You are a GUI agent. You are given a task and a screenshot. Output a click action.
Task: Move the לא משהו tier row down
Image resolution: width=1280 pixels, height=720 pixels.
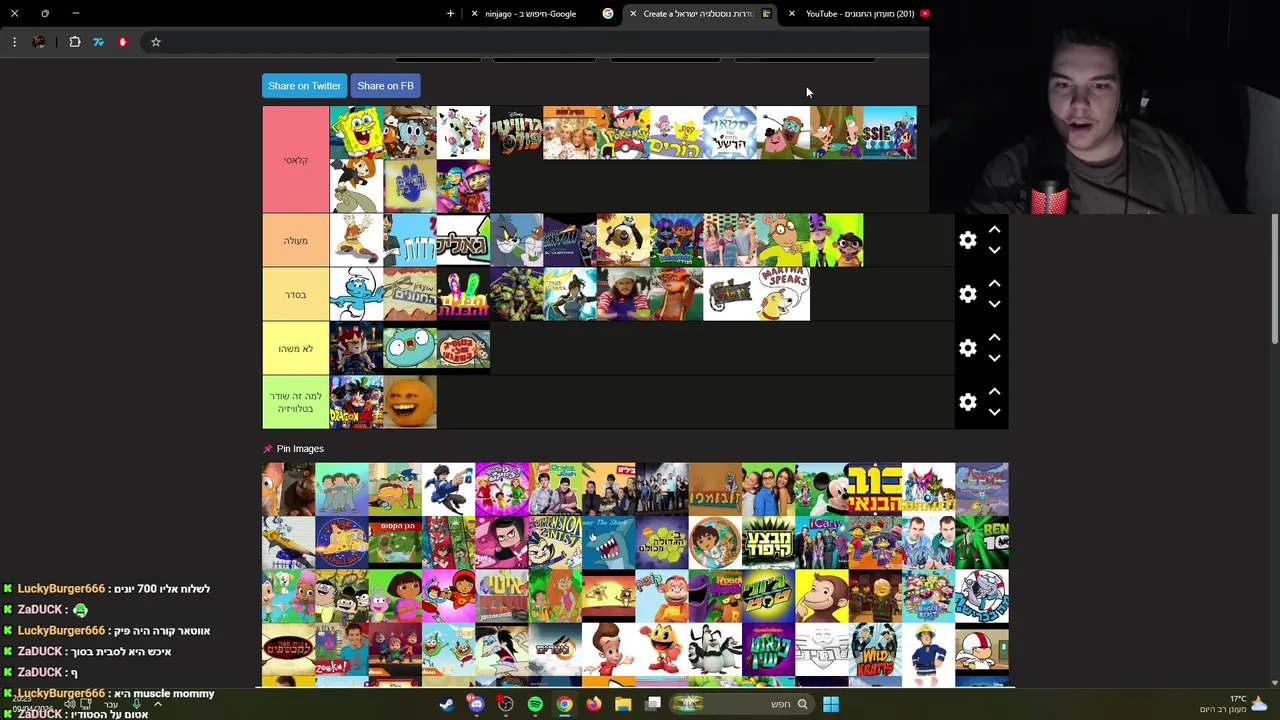click(994, 358)
